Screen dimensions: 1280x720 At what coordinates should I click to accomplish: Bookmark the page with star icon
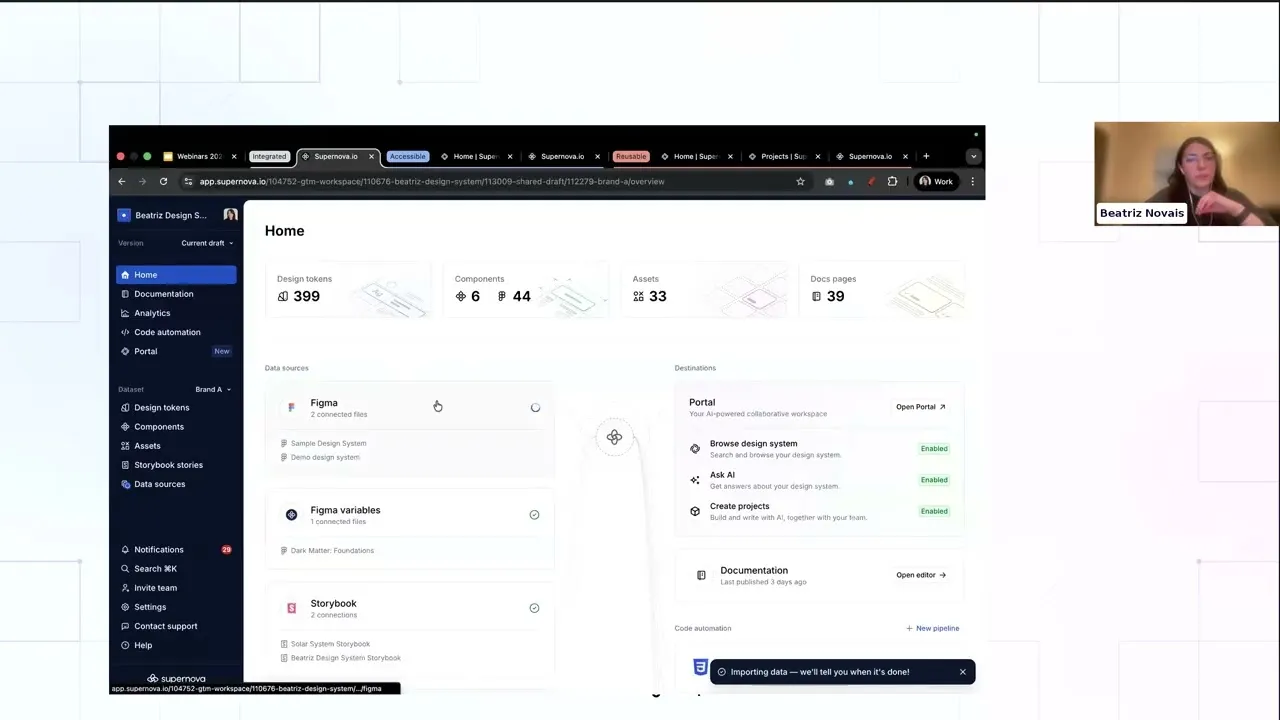click(x=800, y=182)
